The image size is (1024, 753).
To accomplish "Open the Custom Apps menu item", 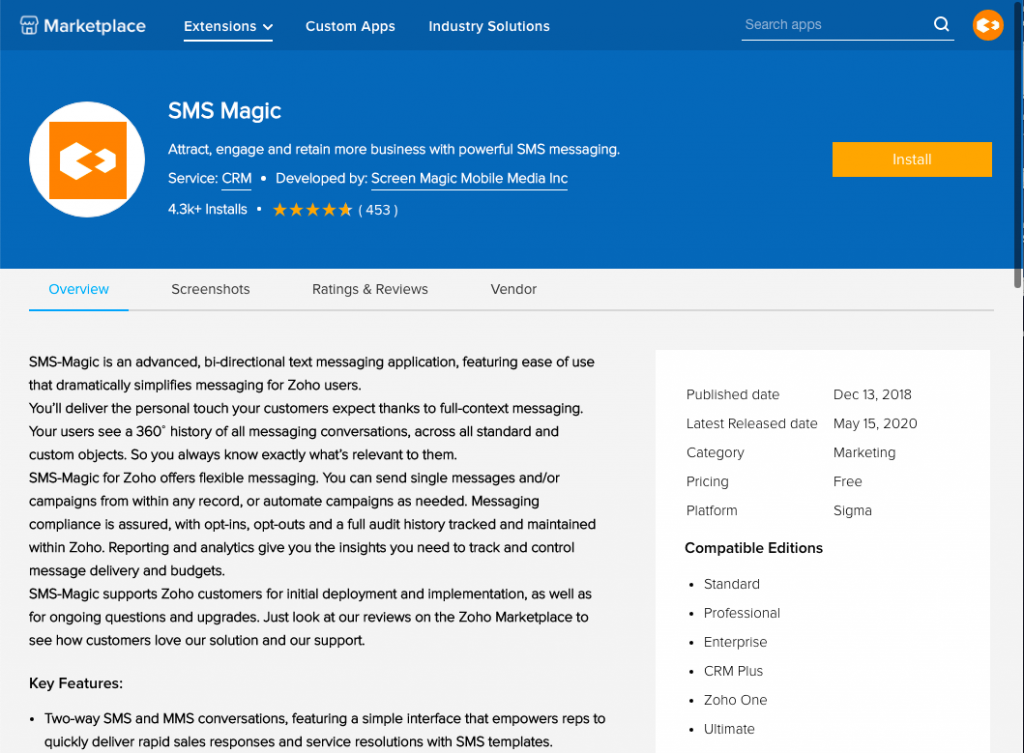I will click(350, 26).
